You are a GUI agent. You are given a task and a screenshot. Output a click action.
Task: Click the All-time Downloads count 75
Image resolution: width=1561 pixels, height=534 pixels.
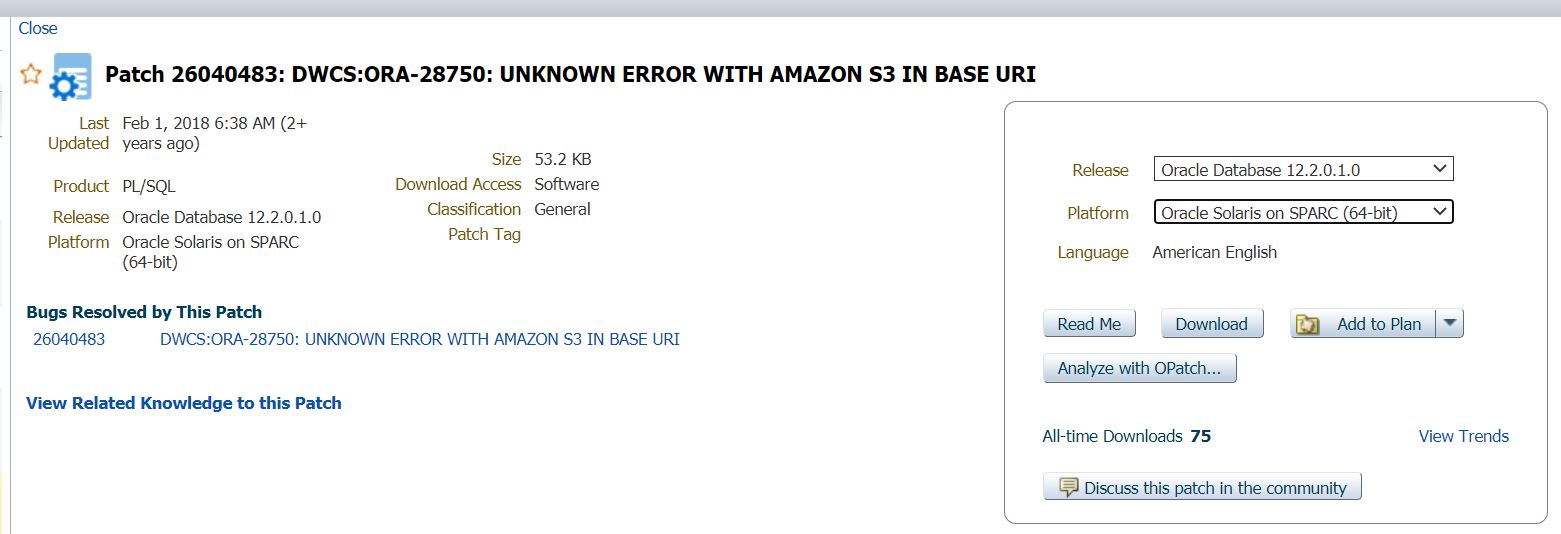(1200, 436)
